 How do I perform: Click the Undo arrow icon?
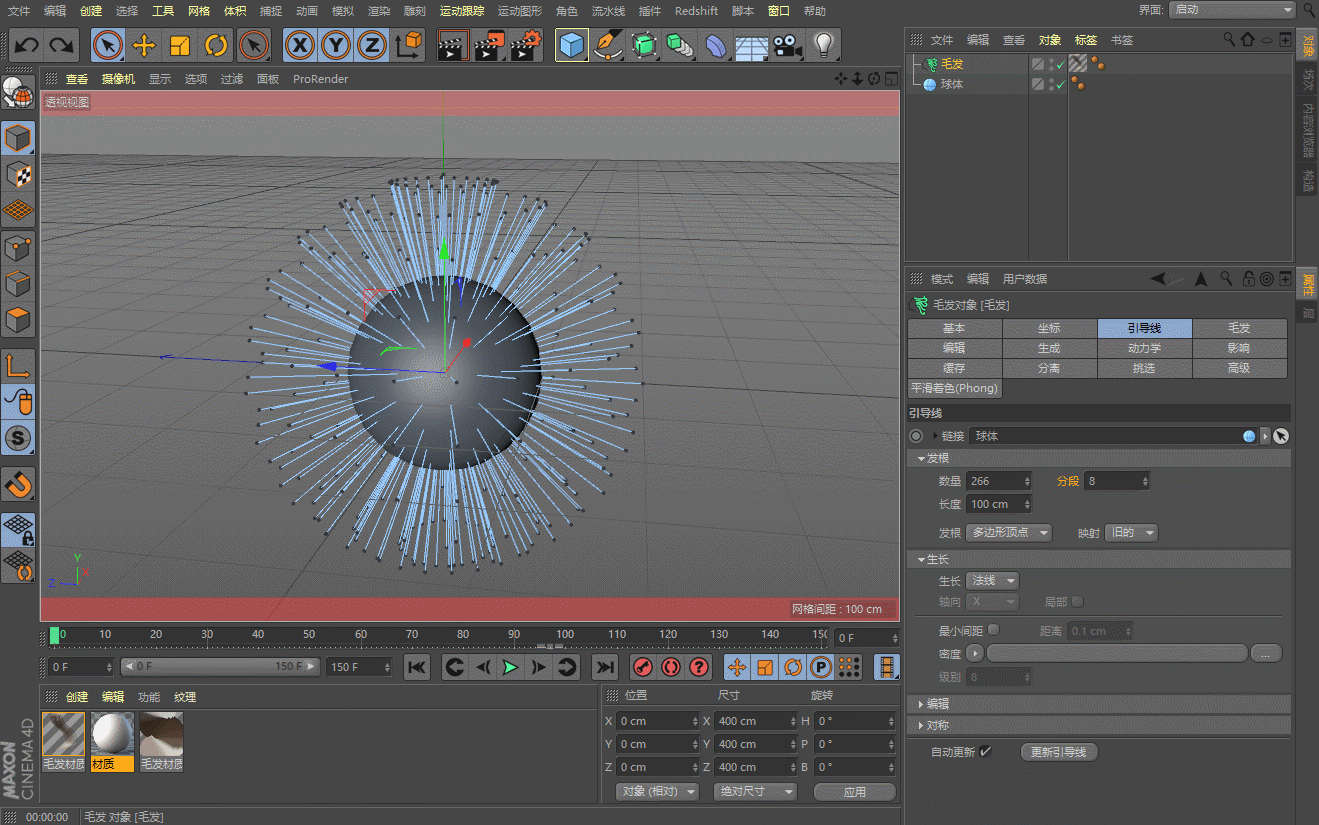click(x=27, y=45)
